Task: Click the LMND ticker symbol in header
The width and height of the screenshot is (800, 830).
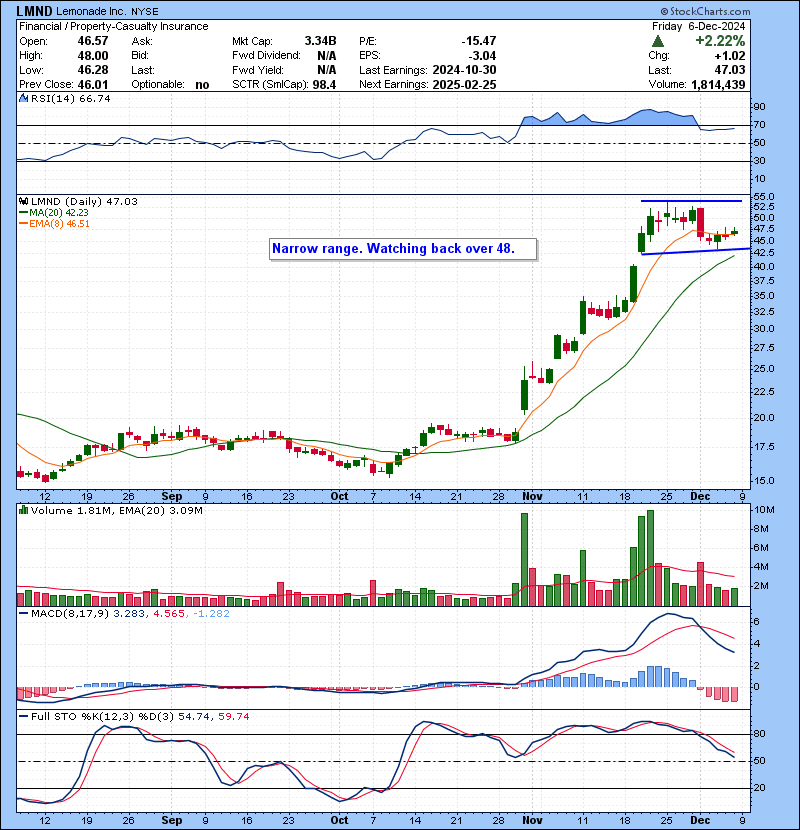Action: click(34, 11)
